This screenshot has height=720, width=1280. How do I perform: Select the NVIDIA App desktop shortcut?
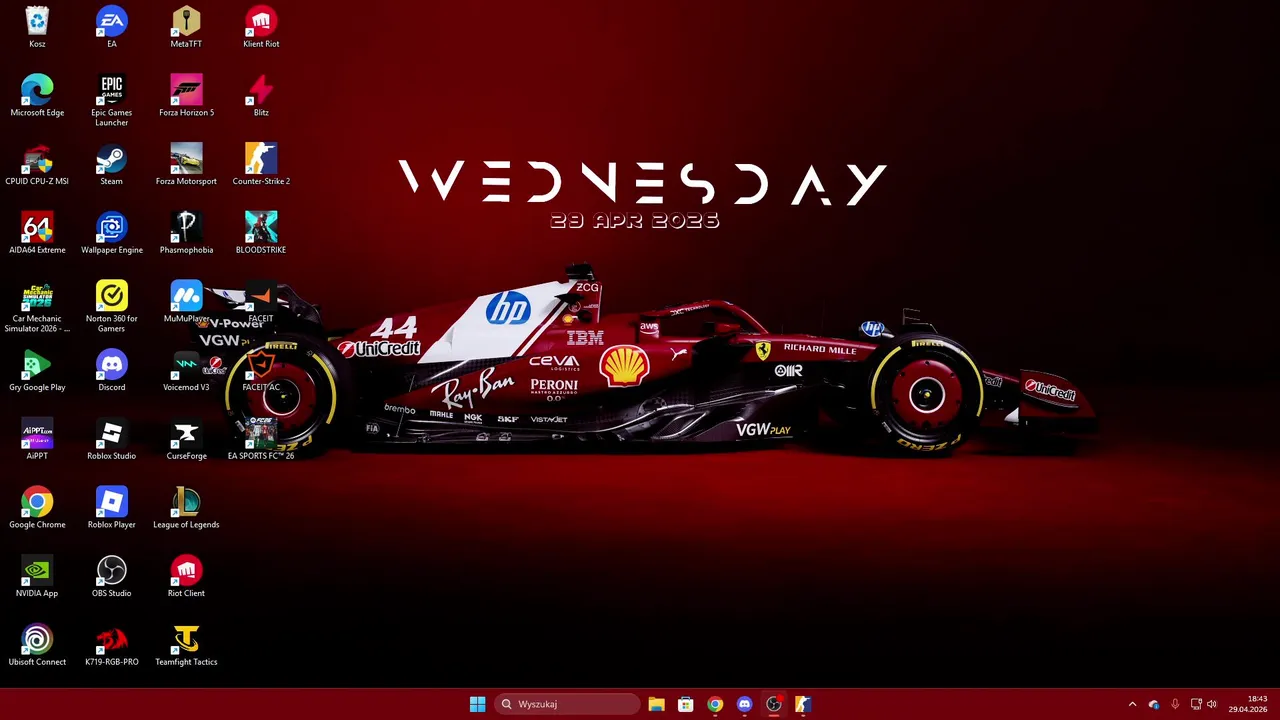37,577
